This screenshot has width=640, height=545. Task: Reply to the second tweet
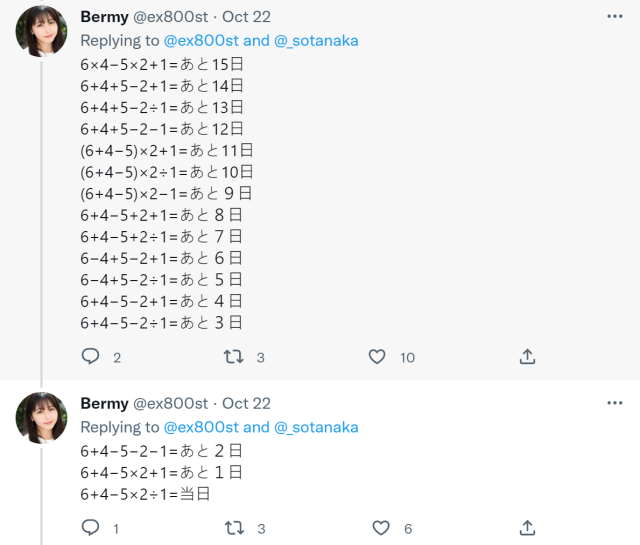pos(90,527)
